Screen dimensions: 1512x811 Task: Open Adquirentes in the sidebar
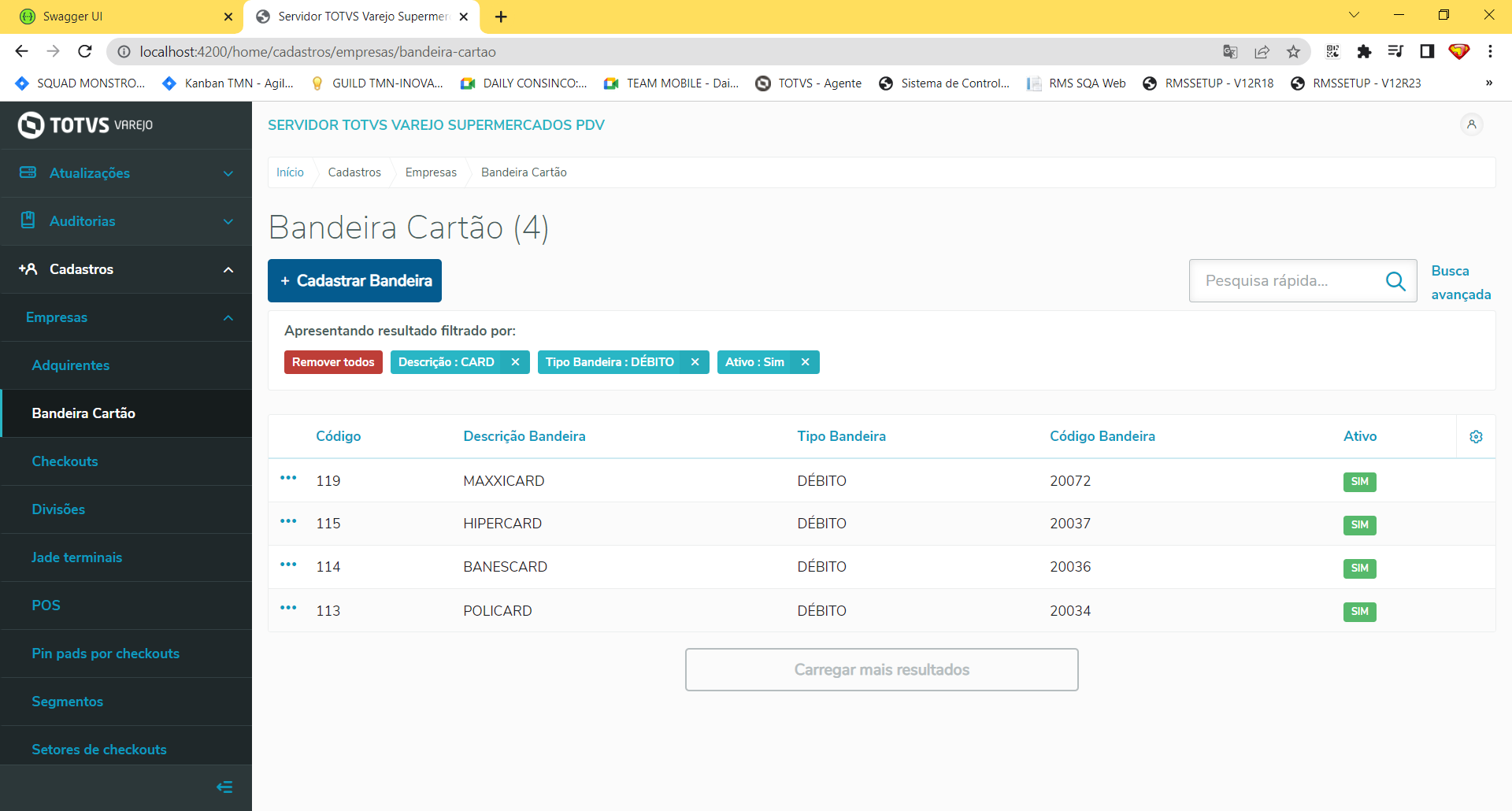point(126,365)
